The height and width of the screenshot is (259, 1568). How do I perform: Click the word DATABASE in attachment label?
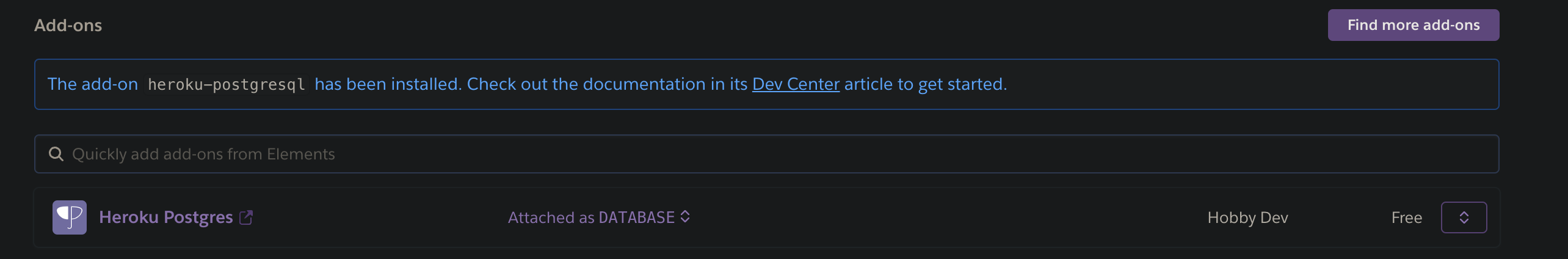pos(636,218)
